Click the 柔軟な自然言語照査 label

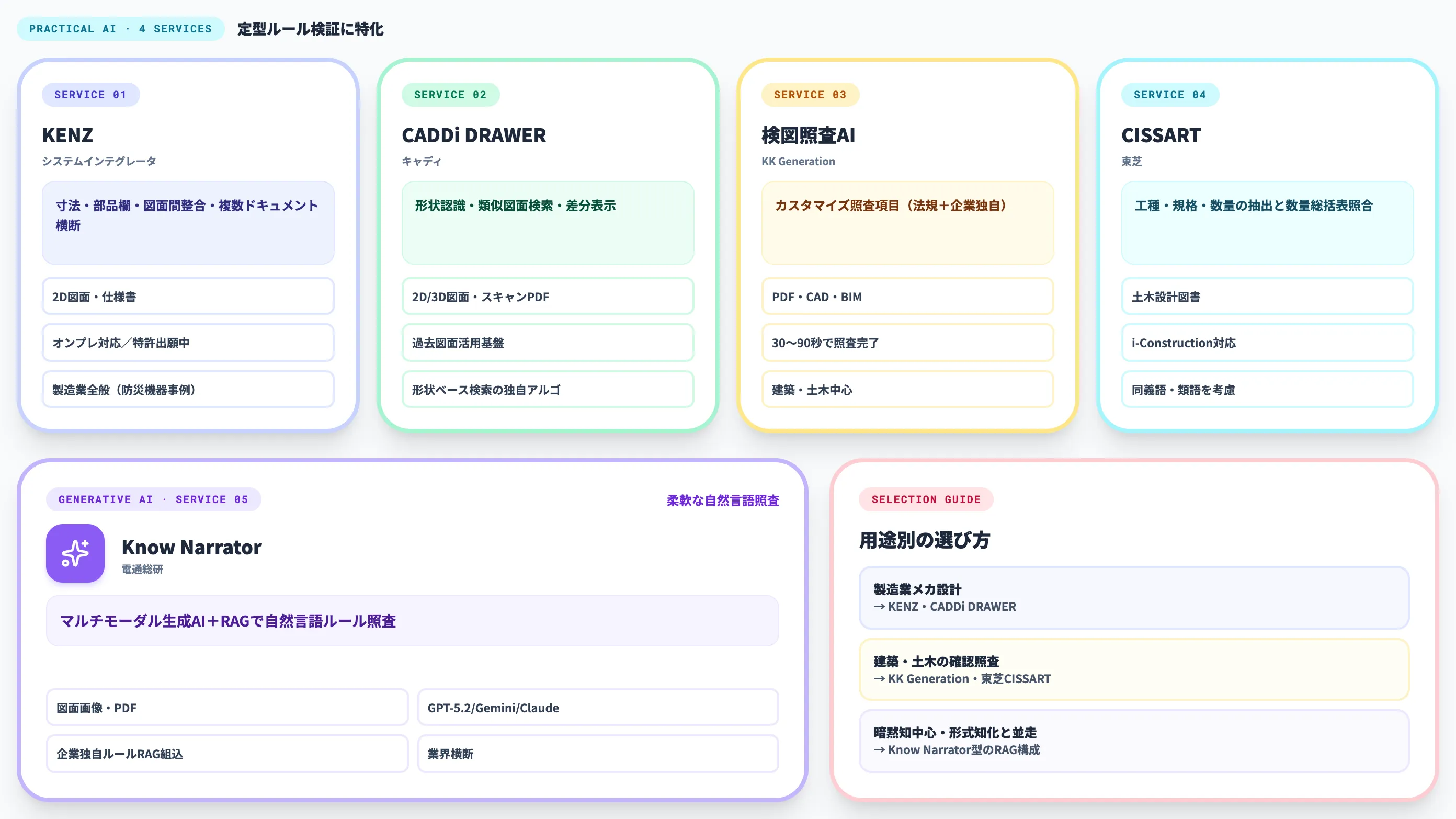coord(723,500)
